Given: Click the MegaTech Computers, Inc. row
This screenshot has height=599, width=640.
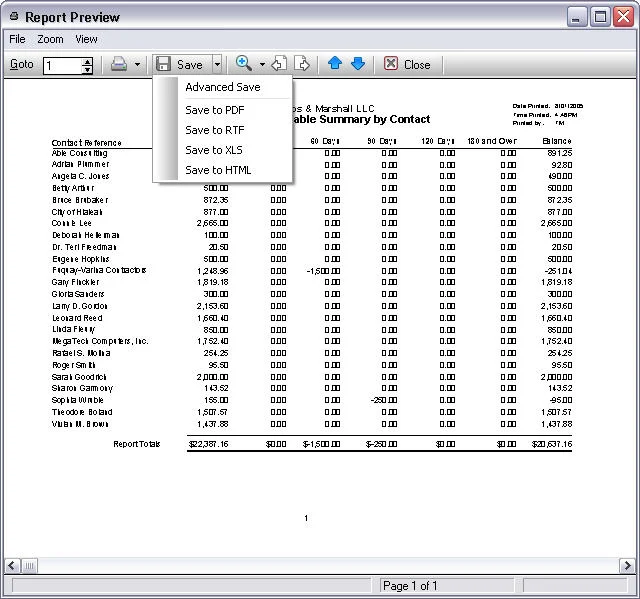Looking at the screenshot, I should coord(100,341).
